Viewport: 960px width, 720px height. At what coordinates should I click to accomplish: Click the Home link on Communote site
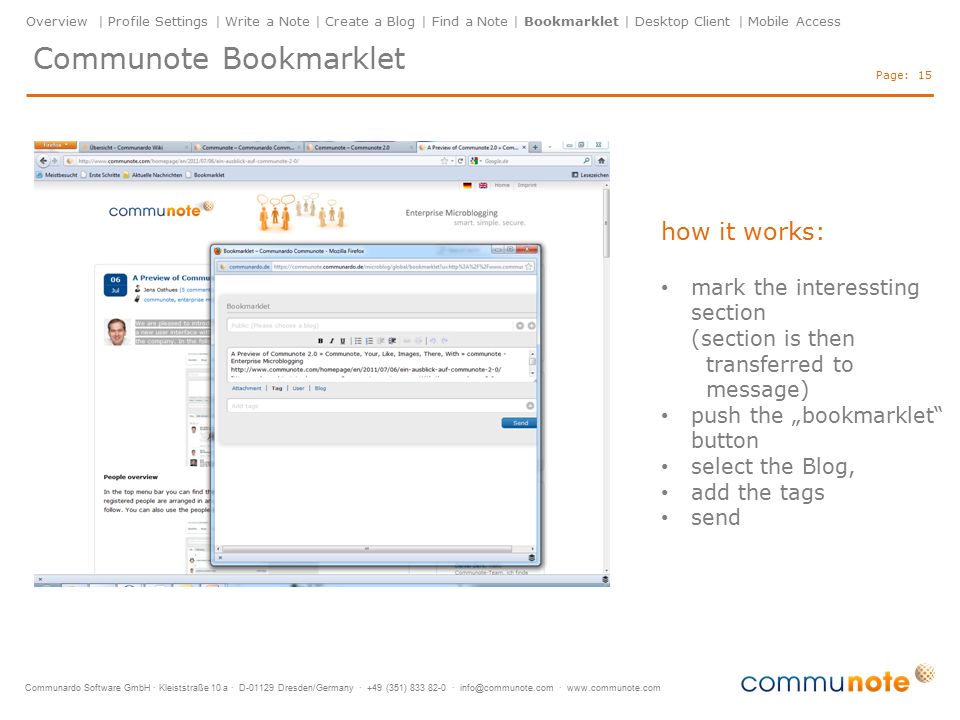tap(502, 185)
